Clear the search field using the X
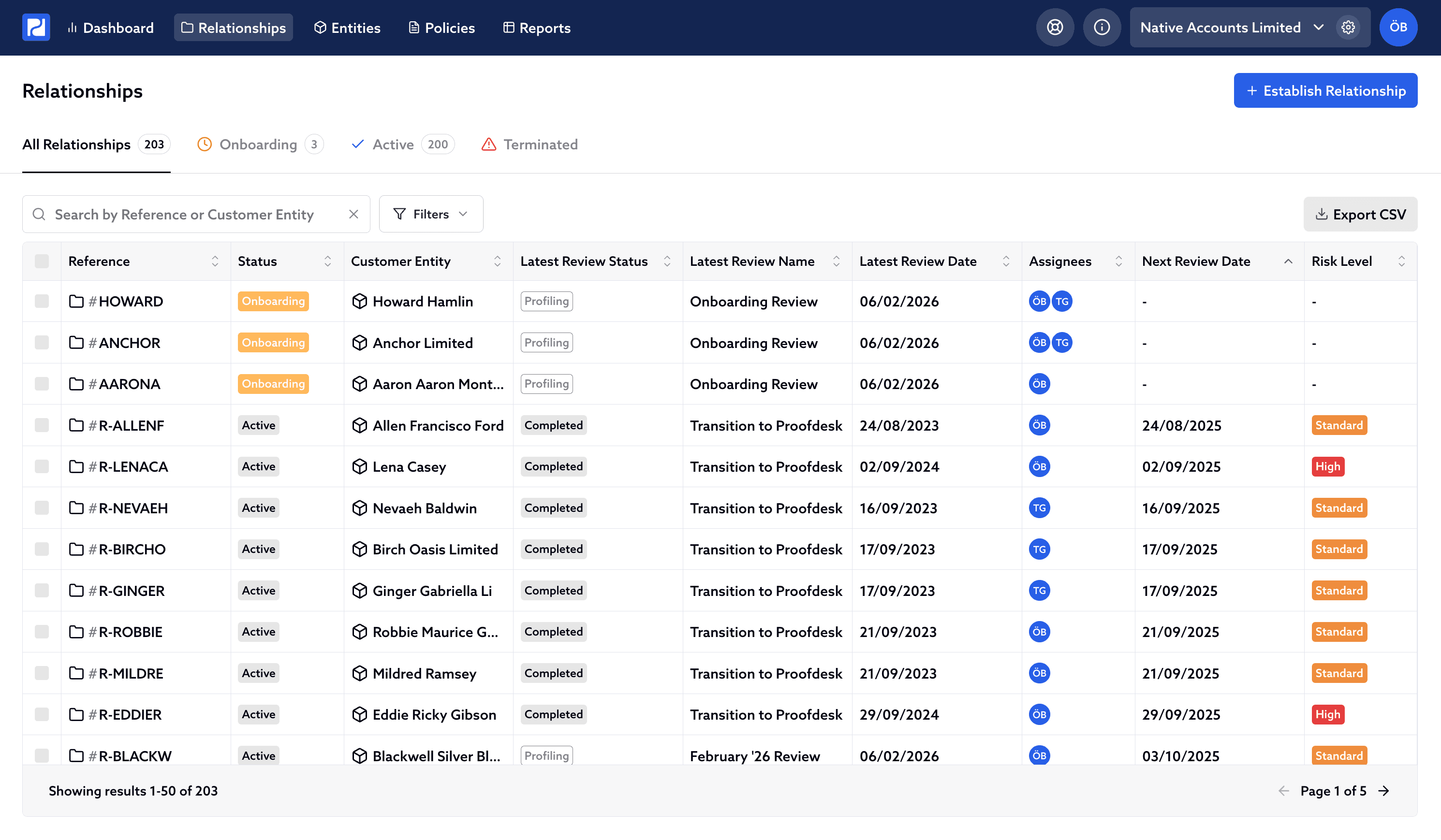This screenshot has height=840, width=1441. [353, 214]
